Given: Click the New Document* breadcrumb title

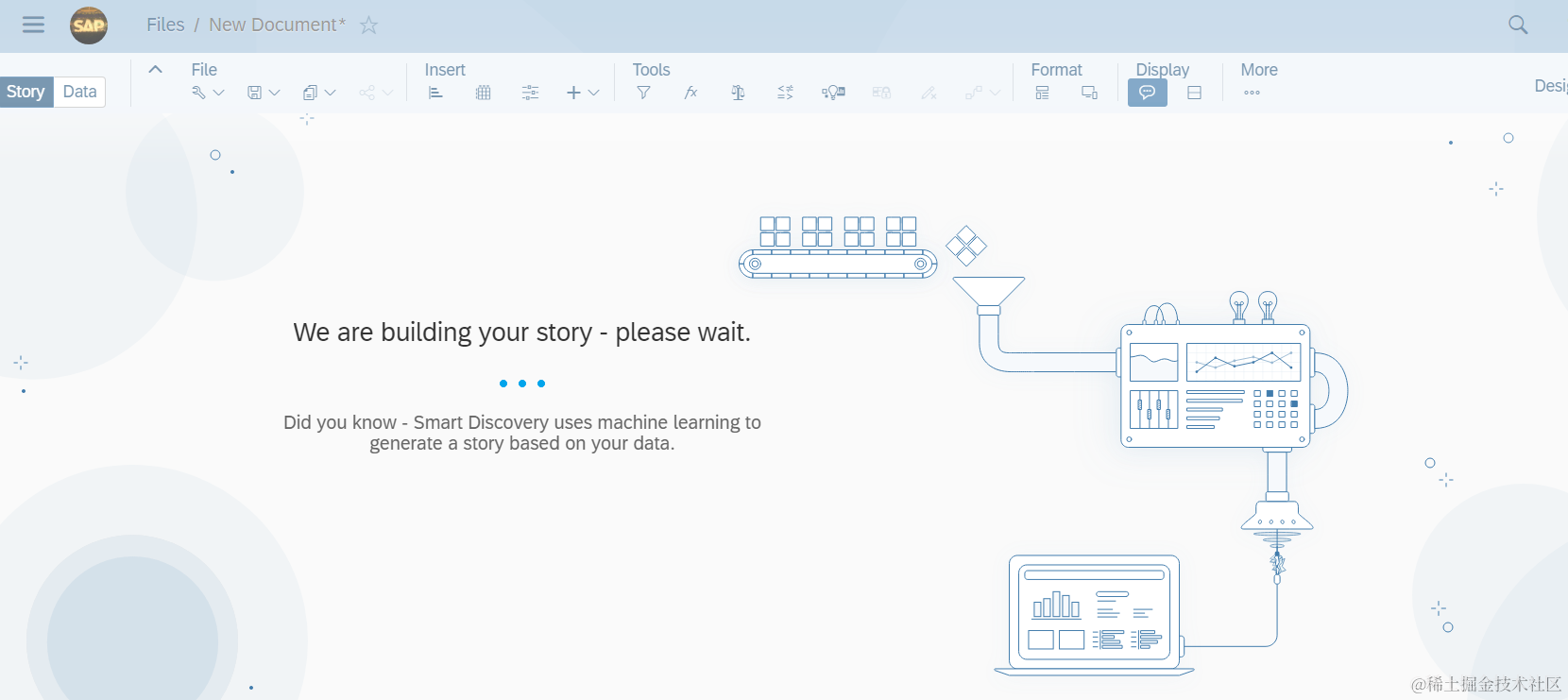Looking at the screenshot, I should click(x=278, y=25).
